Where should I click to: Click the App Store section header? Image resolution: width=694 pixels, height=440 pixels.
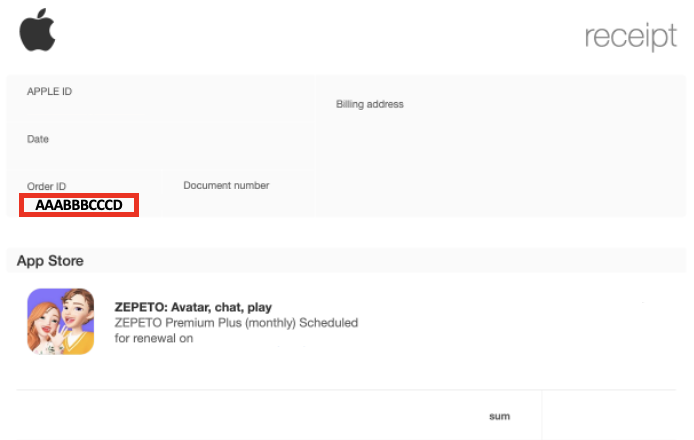(50, 261)
